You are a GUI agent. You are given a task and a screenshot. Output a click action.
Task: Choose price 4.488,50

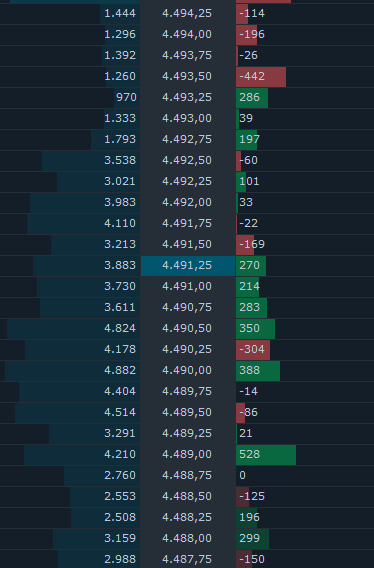(x=187, y=497)
